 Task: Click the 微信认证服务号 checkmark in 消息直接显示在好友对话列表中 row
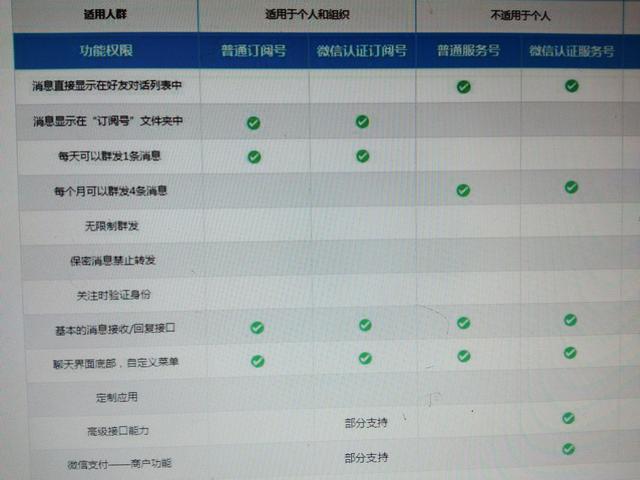pos(571,86)
